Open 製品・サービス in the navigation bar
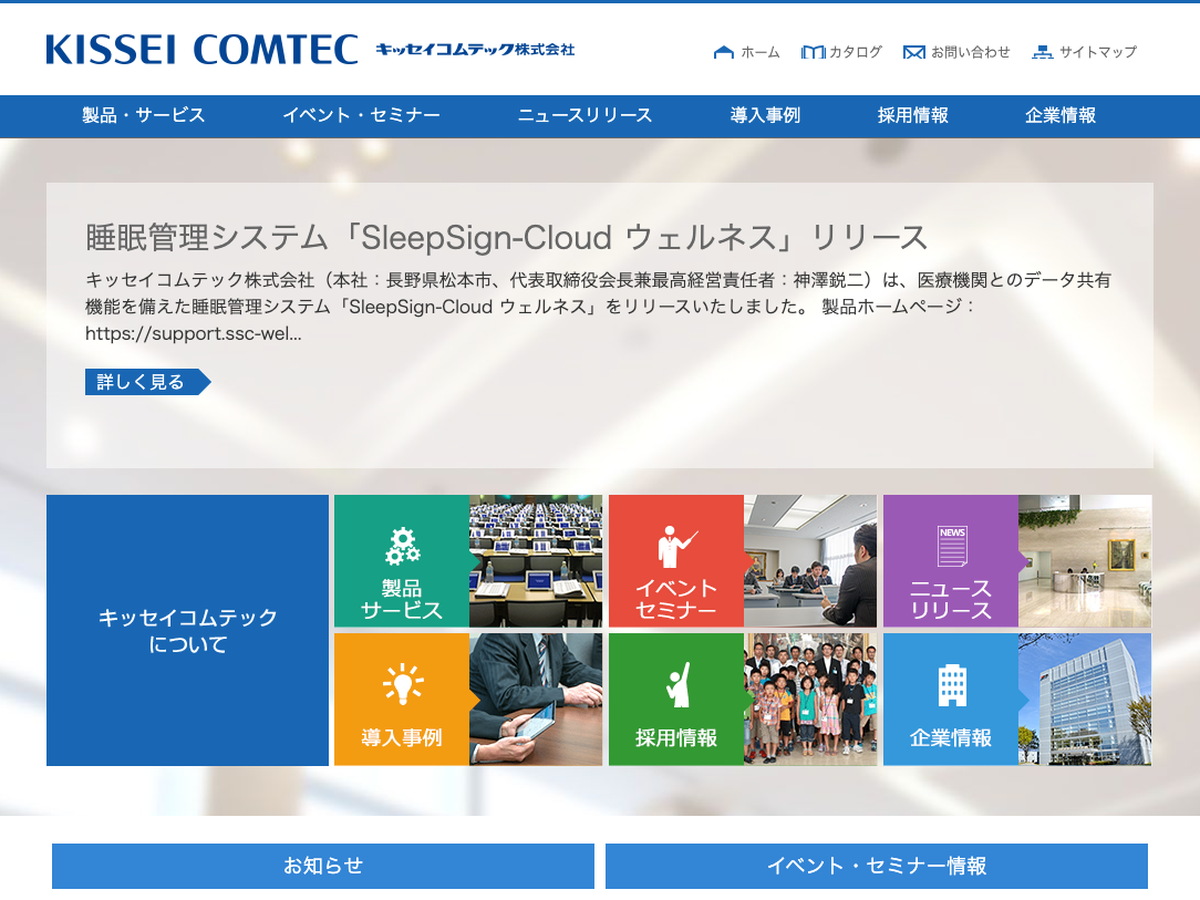The width and height of the screenshot is (1200, 900). tap(143, 116)
